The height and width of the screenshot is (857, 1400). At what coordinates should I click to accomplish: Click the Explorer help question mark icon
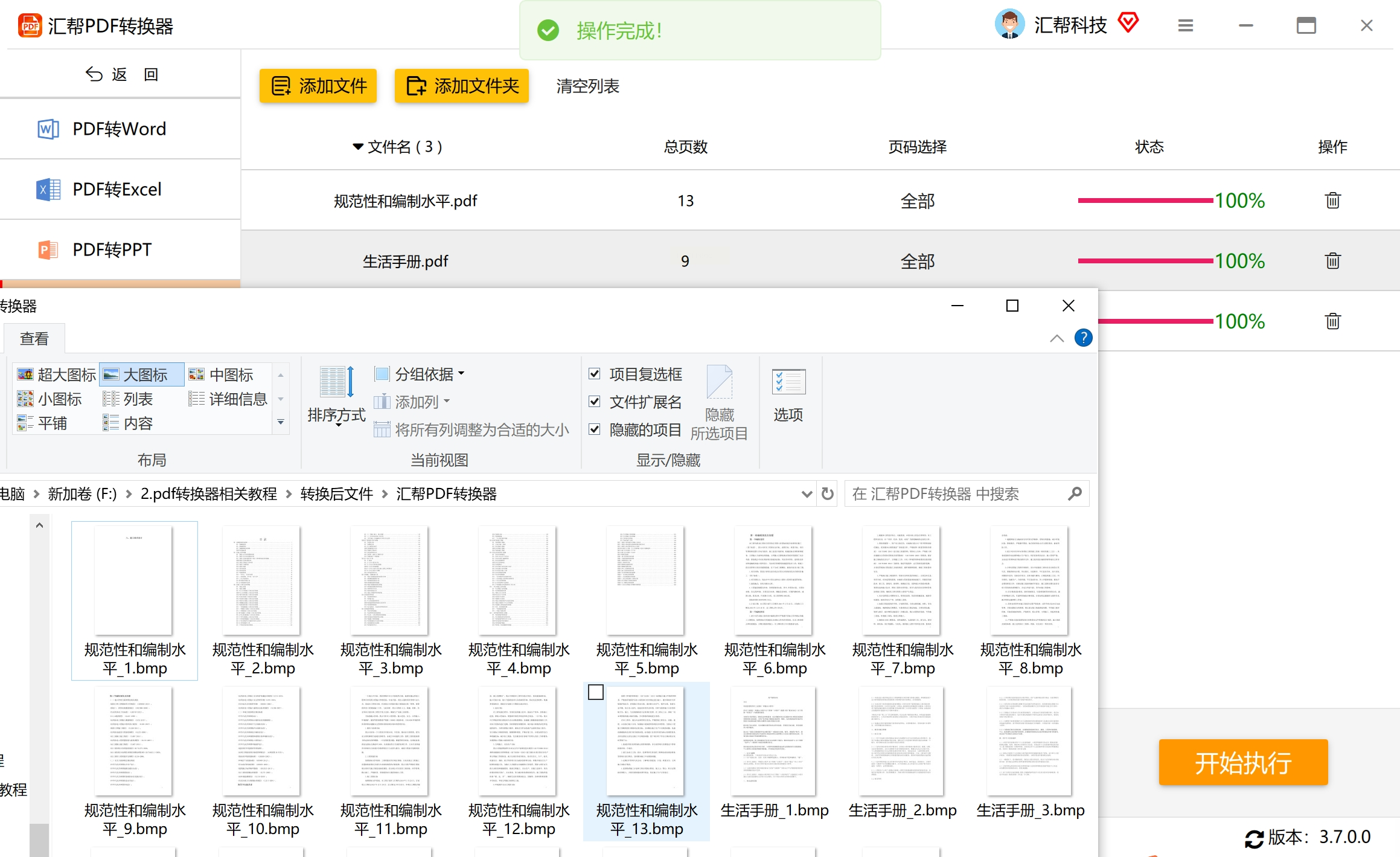click(x=1083, y=338)
